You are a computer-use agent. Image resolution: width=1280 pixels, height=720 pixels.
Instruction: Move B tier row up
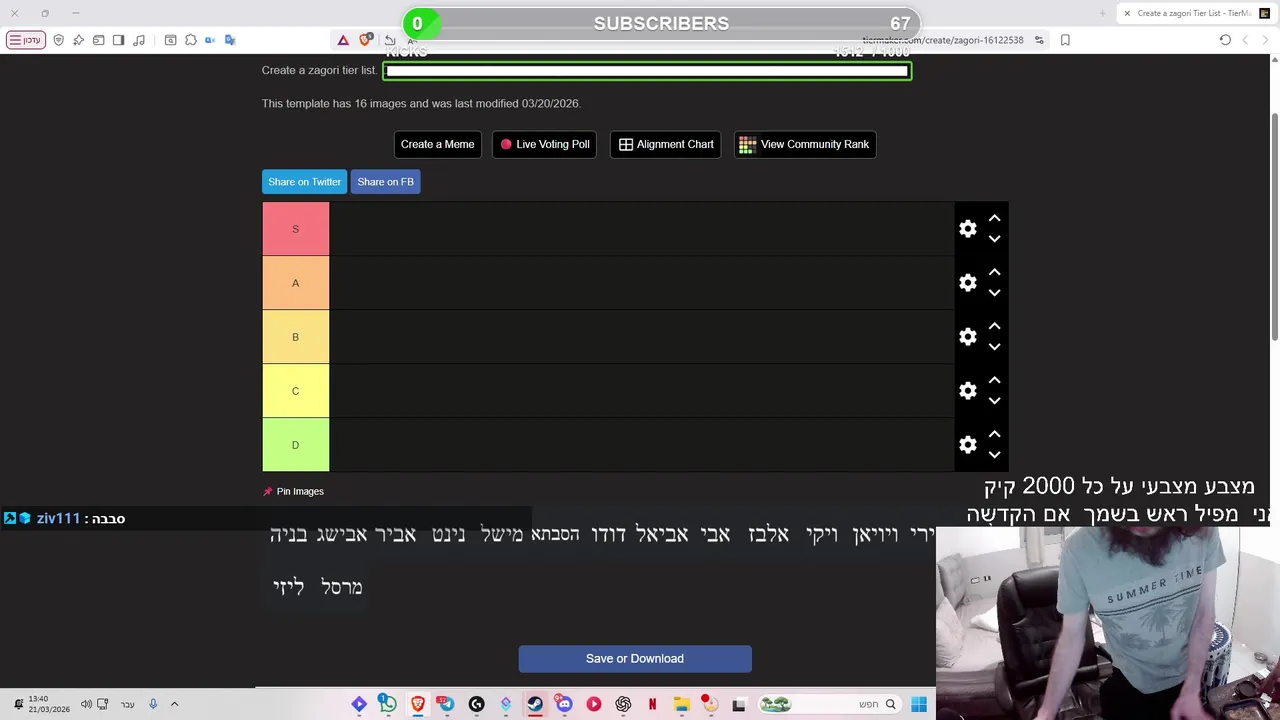[x=994, y=326]
